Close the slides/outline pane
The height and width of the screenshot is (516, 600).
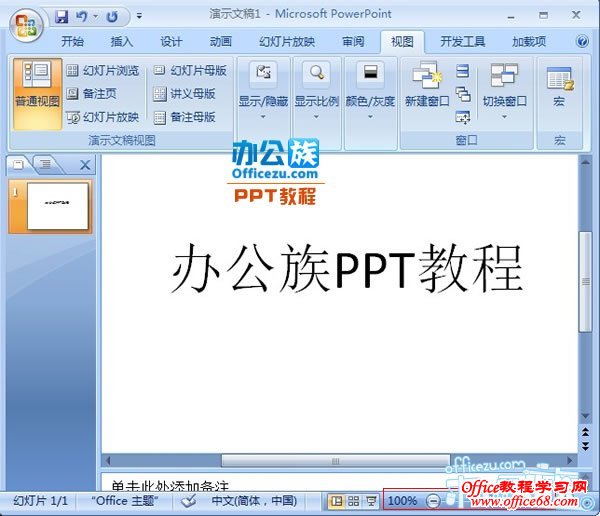85,165
